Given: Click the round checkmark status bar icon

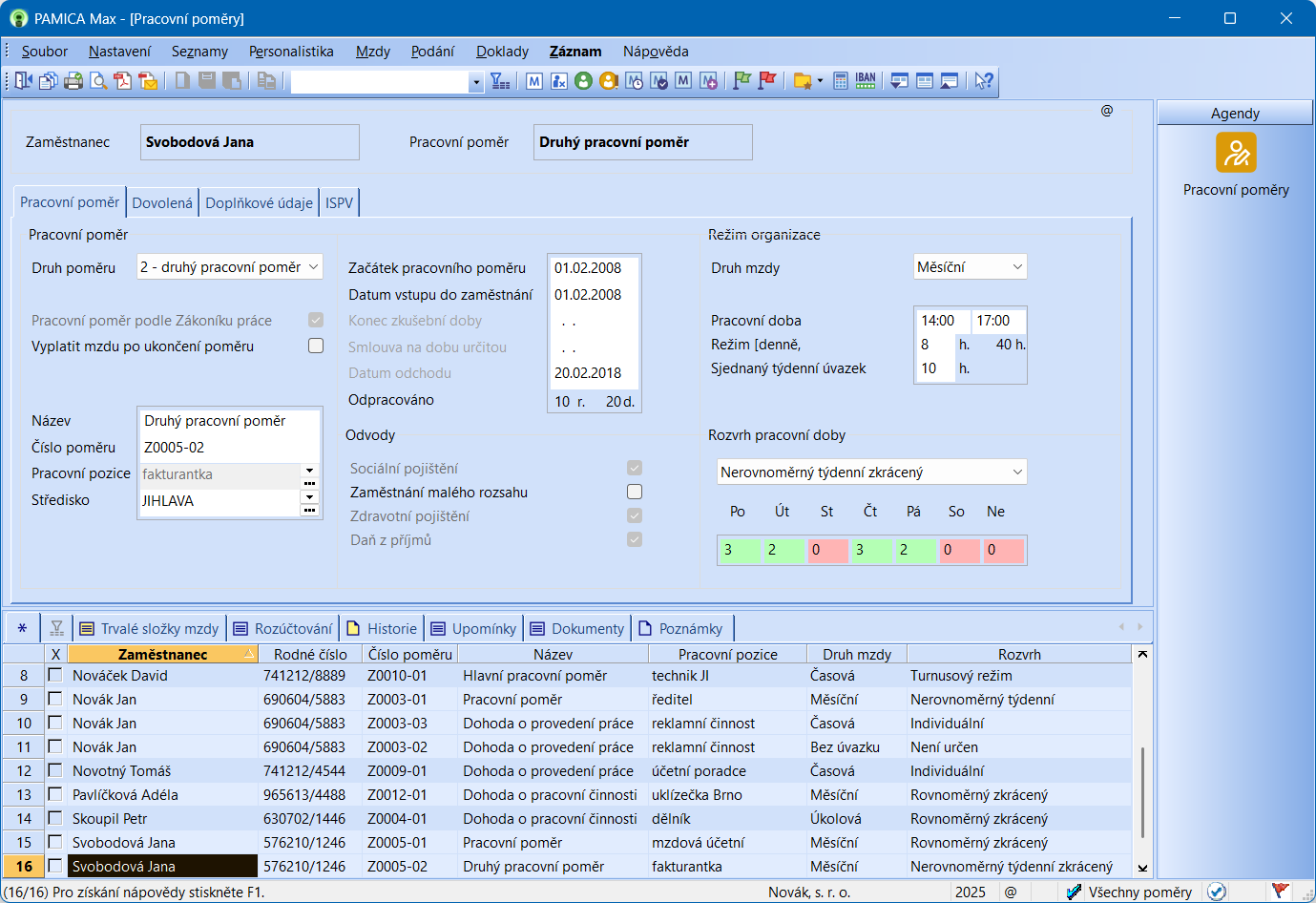Looking at the screenshot, I should tap(1216, 892).
